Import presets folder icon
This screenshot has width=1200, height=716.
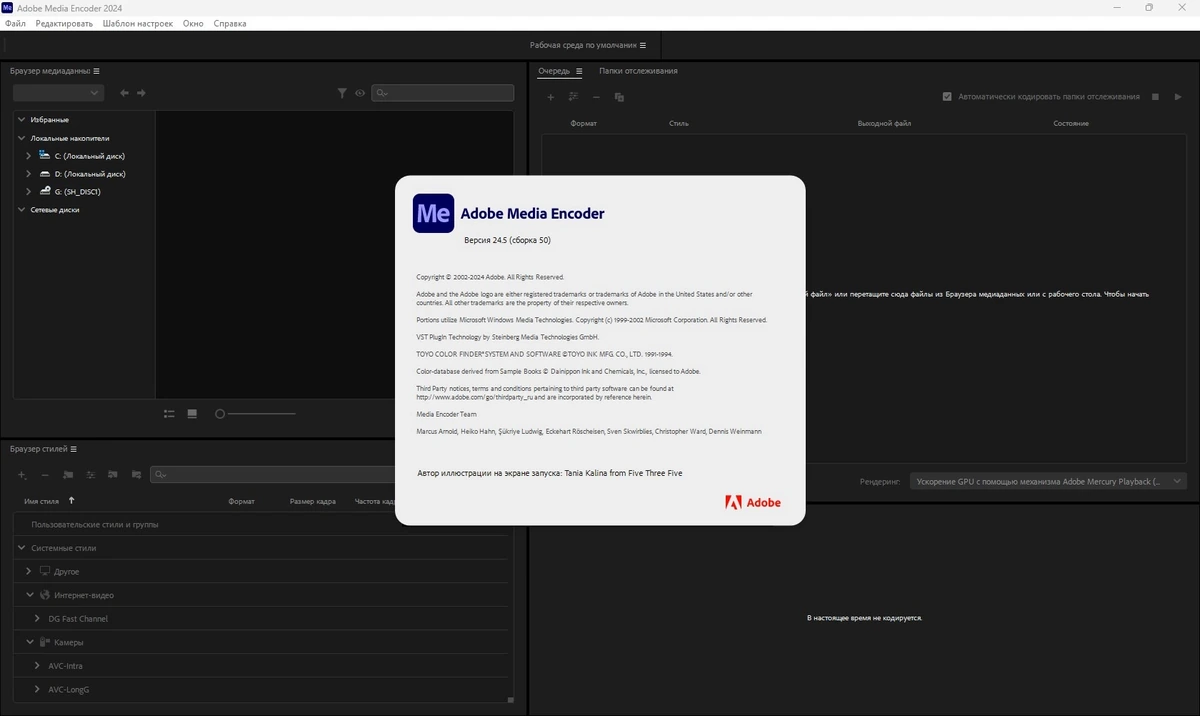(x=113, y=475)
